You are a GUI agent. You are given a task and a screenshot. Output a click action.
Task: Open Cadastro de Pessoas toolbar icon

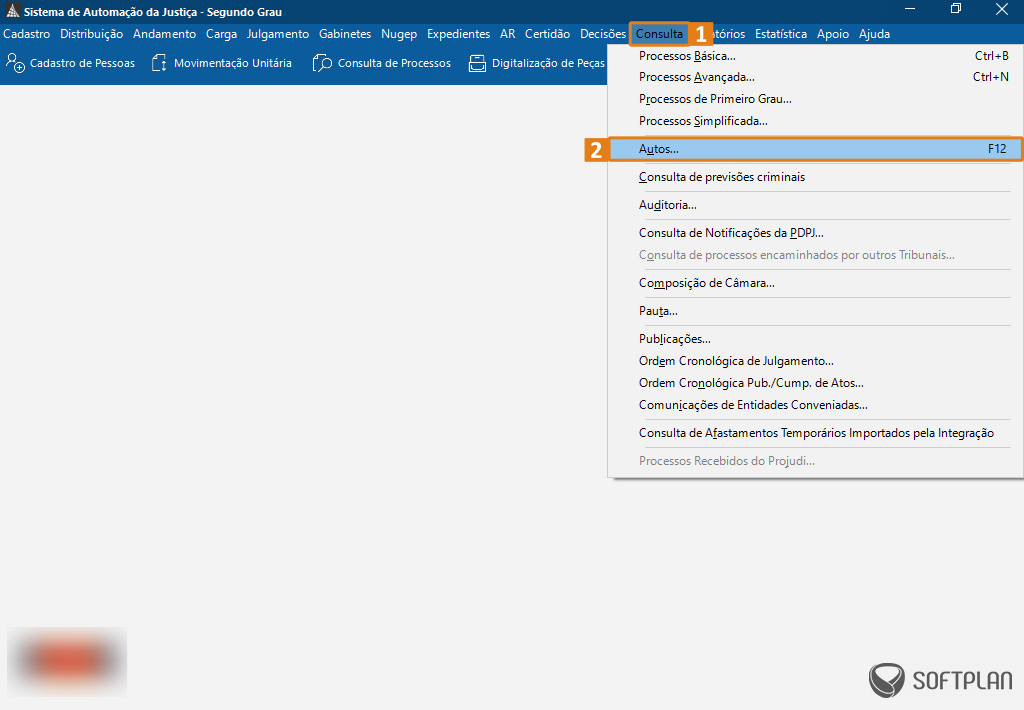pos(15,63)
